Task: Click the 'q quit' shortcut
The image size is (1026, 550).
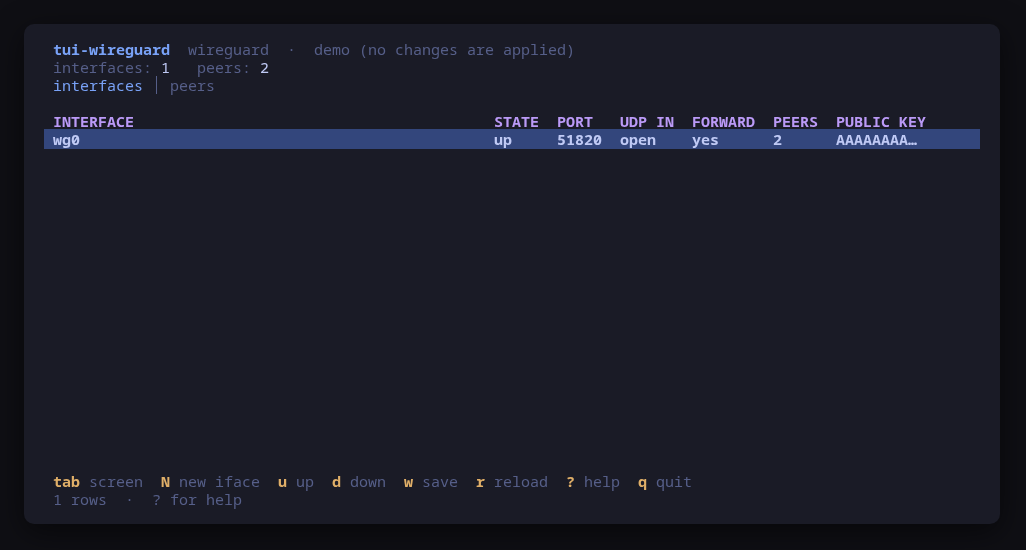Action: click(x=665, y=482)
